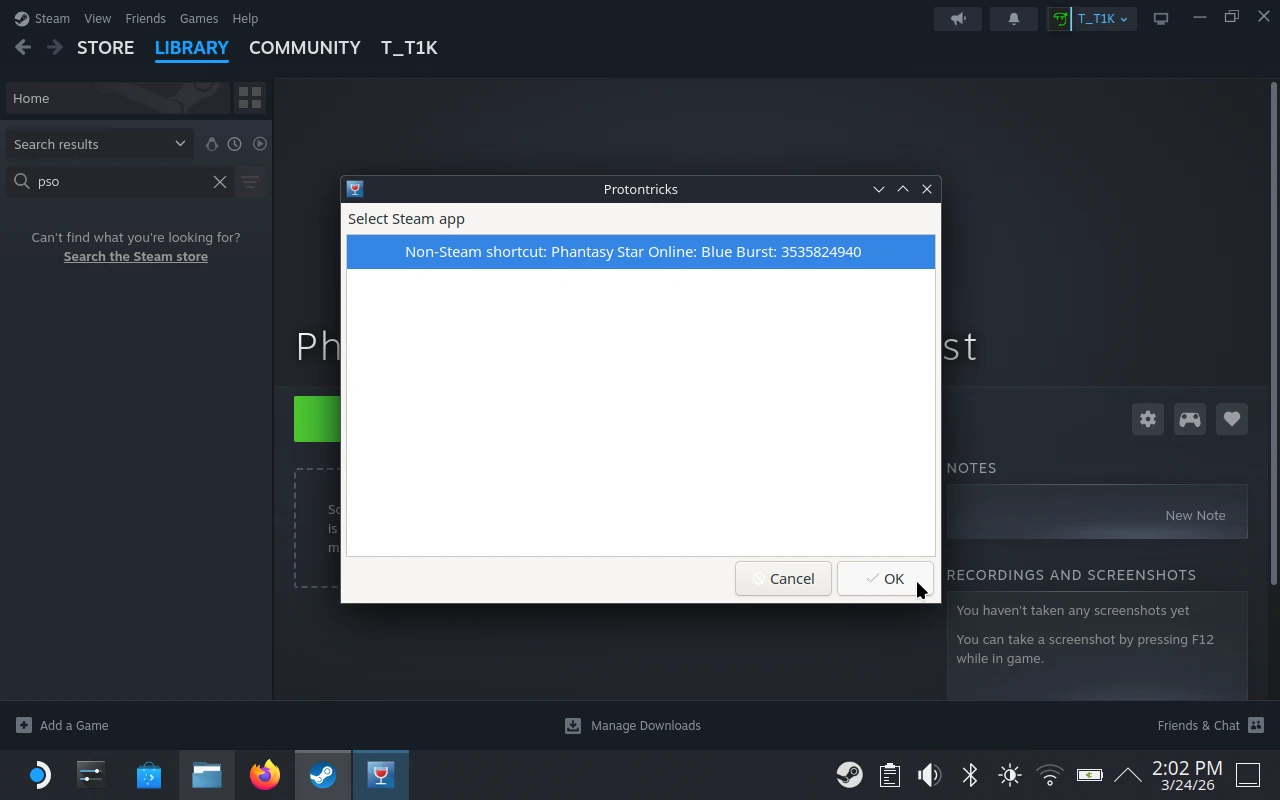This screenshot has height=800, width=1280.
Task: Click OK to confirm selected Steam app
Action: pos(885,578)
